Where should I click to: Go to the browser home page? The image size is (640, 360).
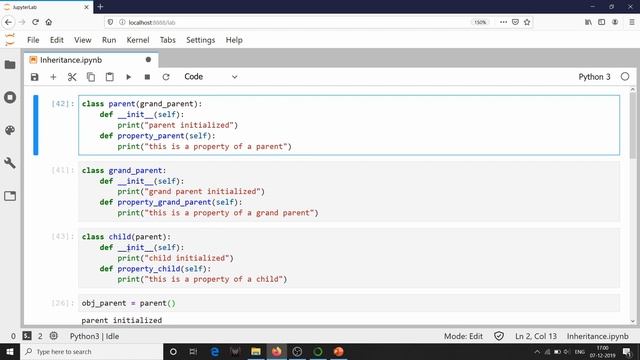[x=49, y=22]
